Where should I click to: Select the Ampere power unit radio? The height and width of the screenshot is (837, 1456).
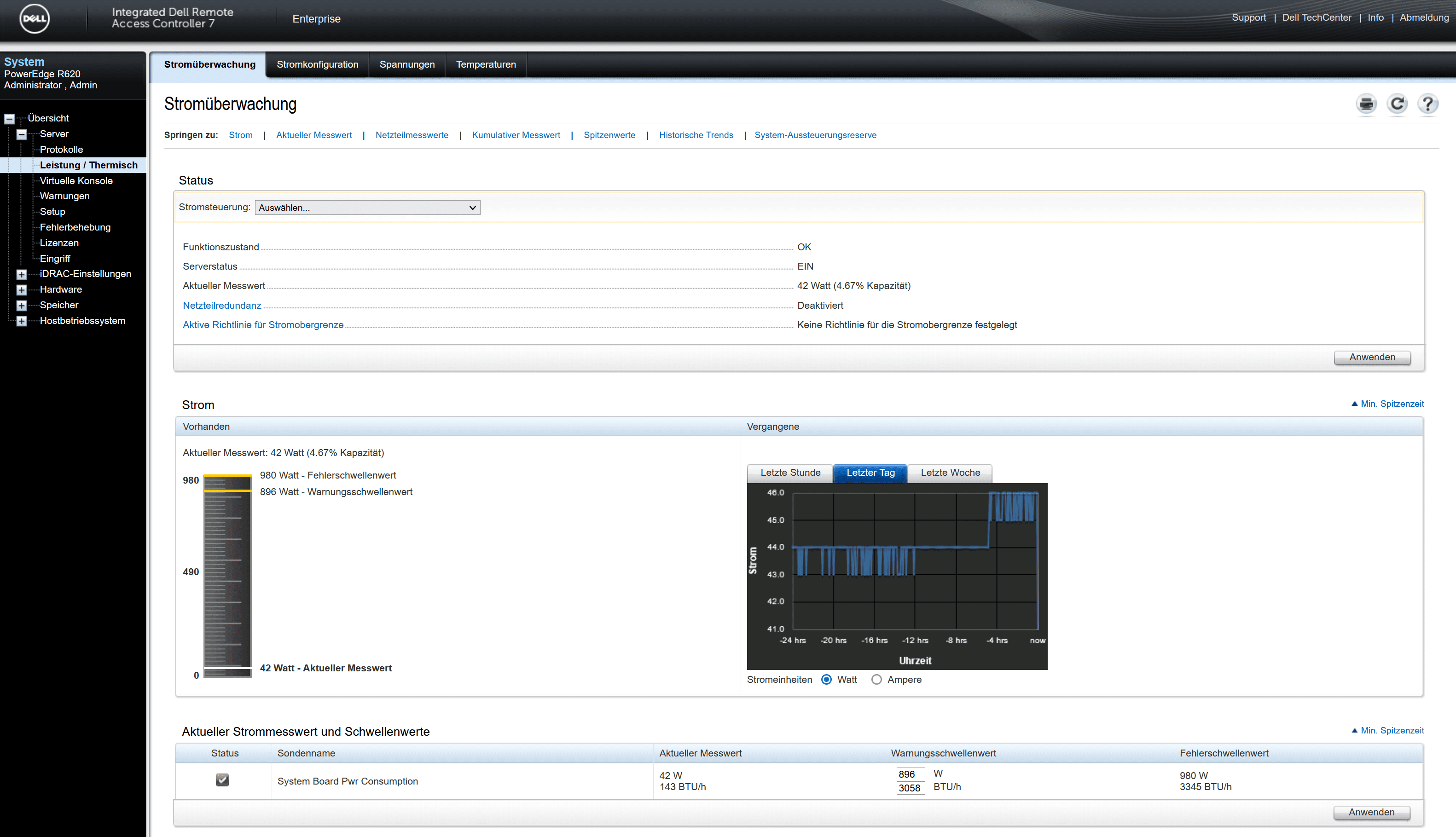[x=876, y=680]
